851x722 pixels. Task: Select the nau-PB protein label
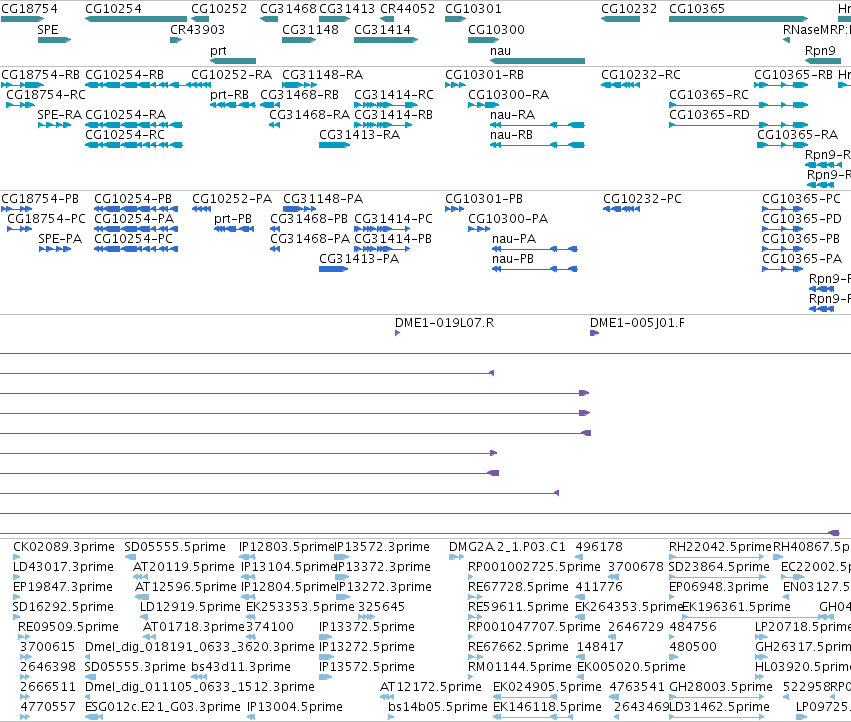pyautogui.click(x=513, y=259)
